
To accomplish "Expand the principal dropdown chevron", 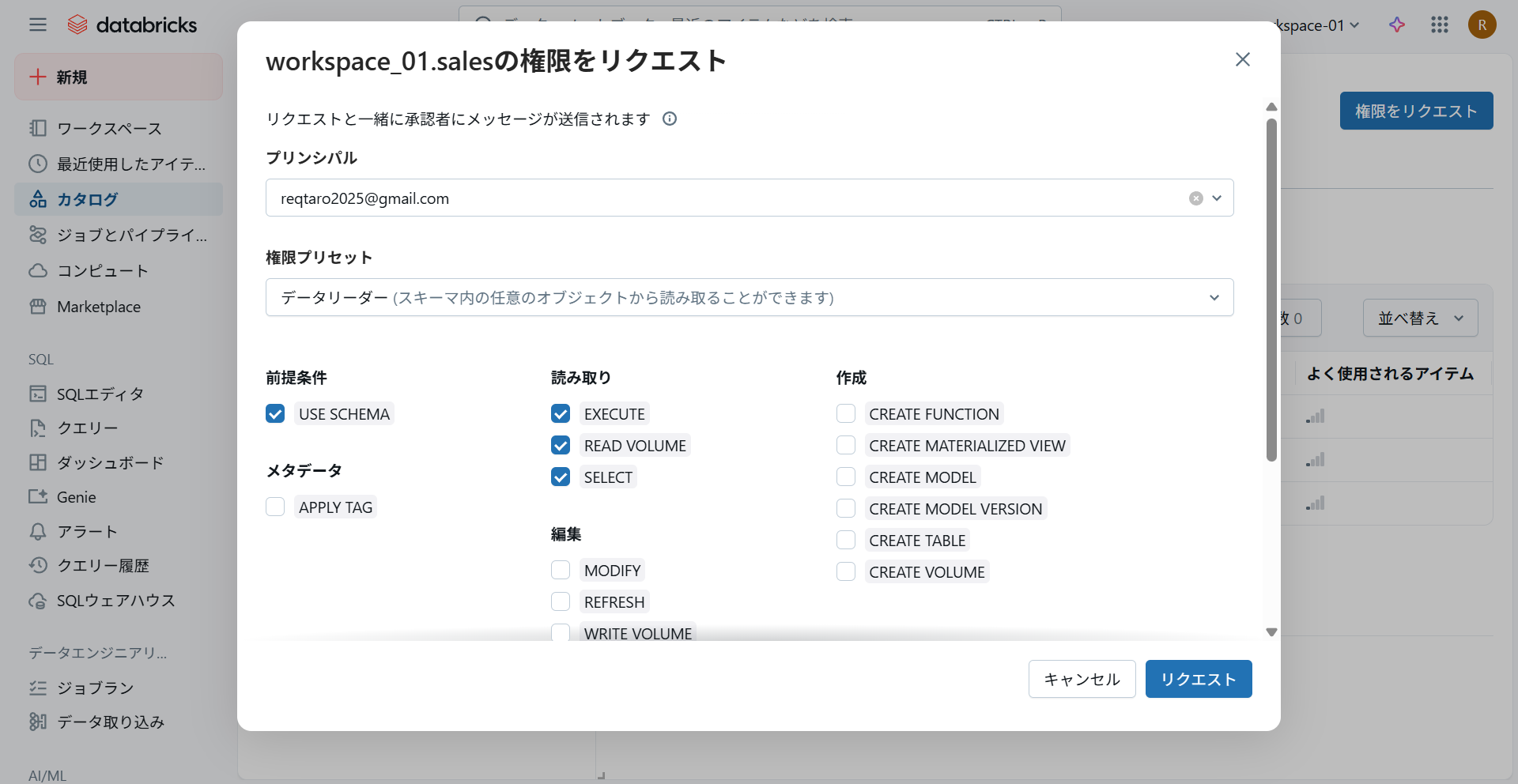I will click(1217, 198).
